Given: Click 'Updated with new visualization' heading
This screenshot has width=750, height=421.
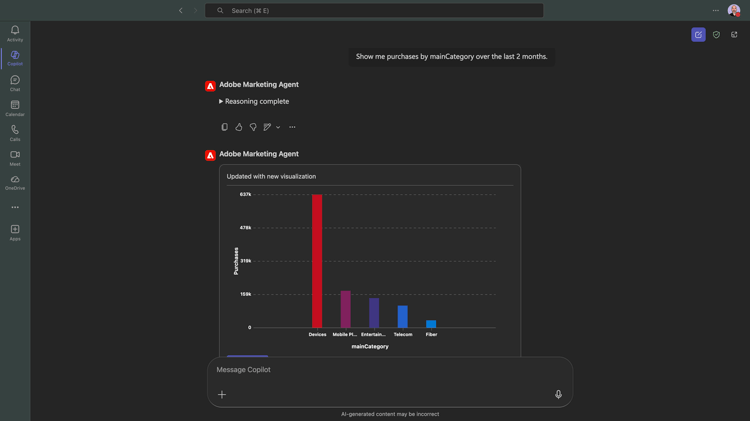Looking at the screenshot, I should click(271, 176).
